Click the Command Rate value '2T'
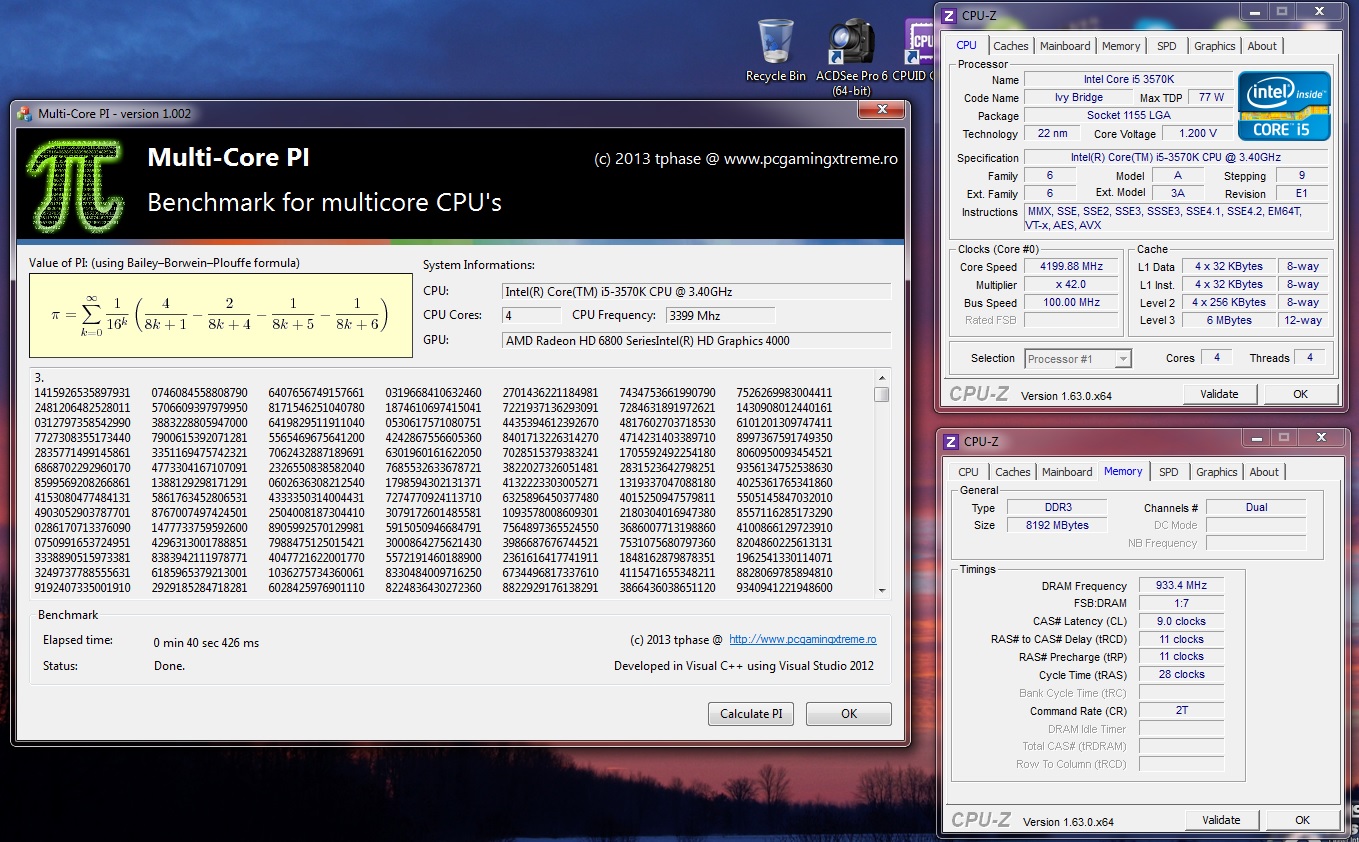Image resolution: width=1359 pixels, height=842 pixels. point(1181,711)
